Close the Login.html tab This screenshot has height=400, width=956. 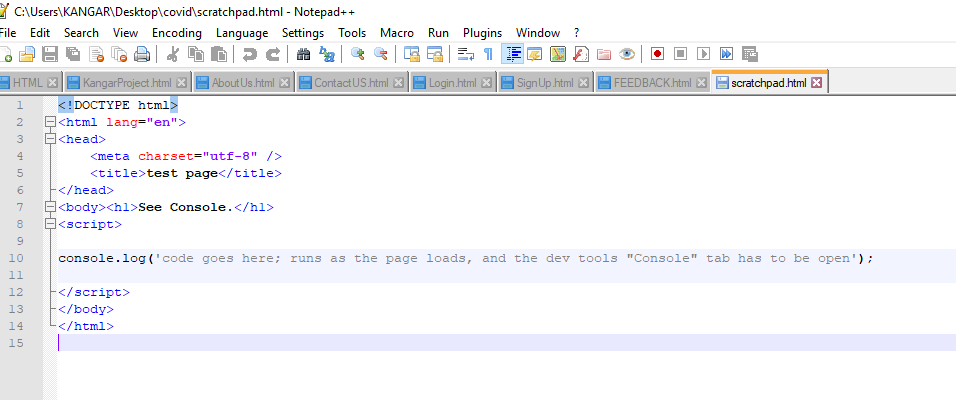click(487, 83)
